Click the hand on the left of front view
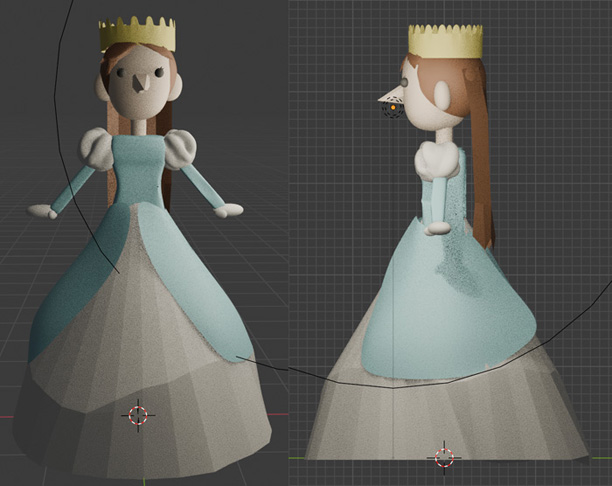The image size is (612, 486). [42, 211]
